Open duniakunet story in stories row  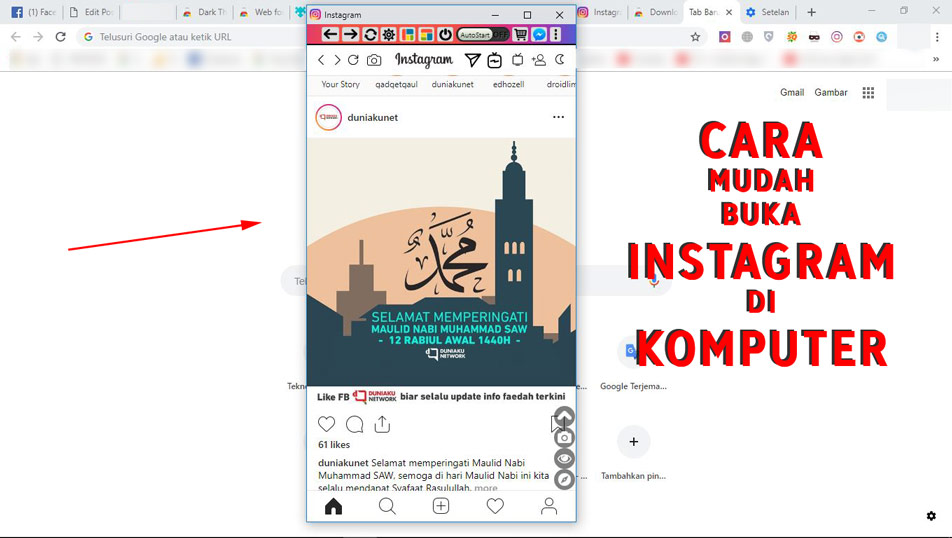coord(452,84)
